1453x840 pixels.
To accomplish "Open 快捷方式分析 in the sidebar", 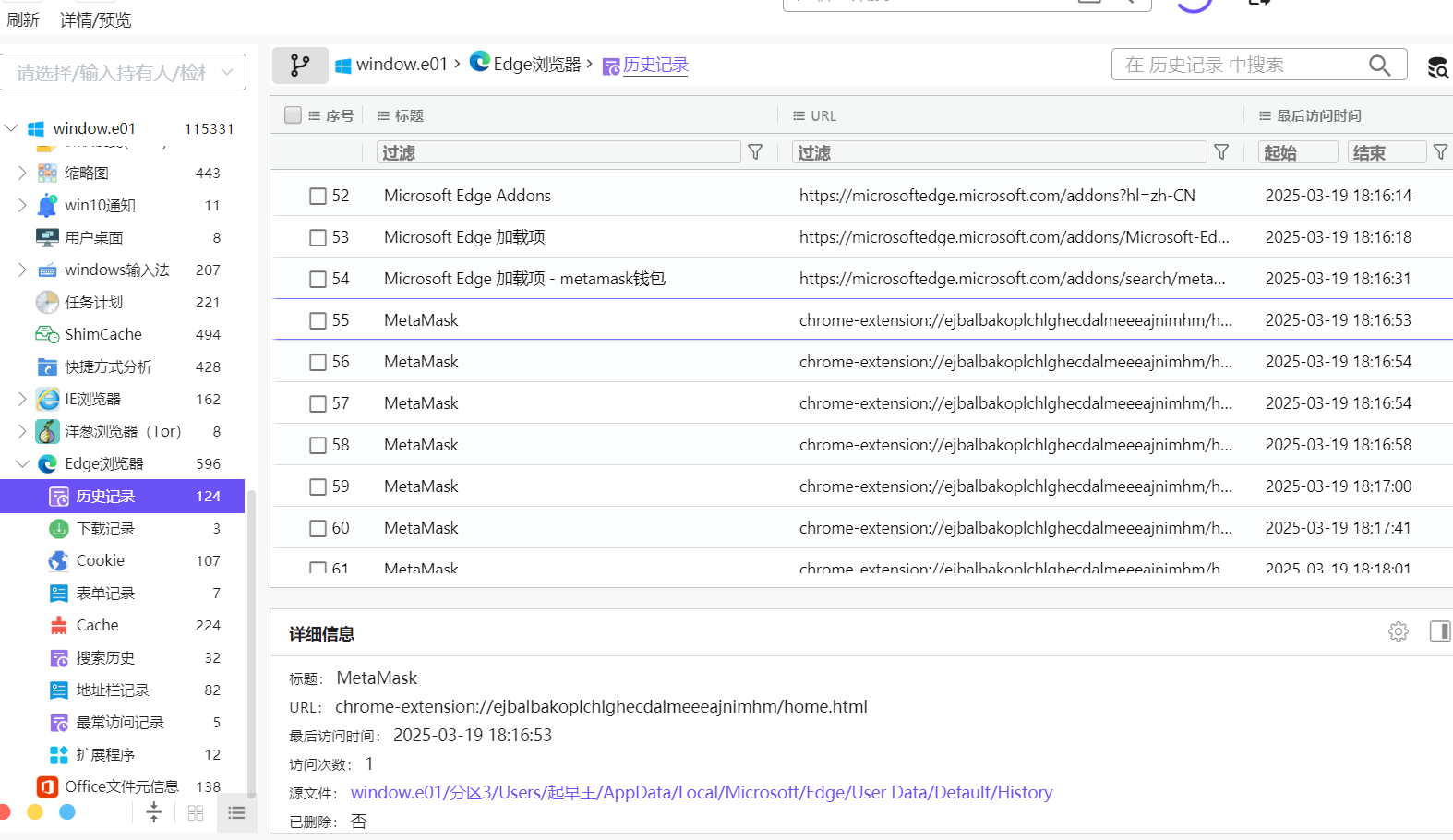I will point(108,366).
